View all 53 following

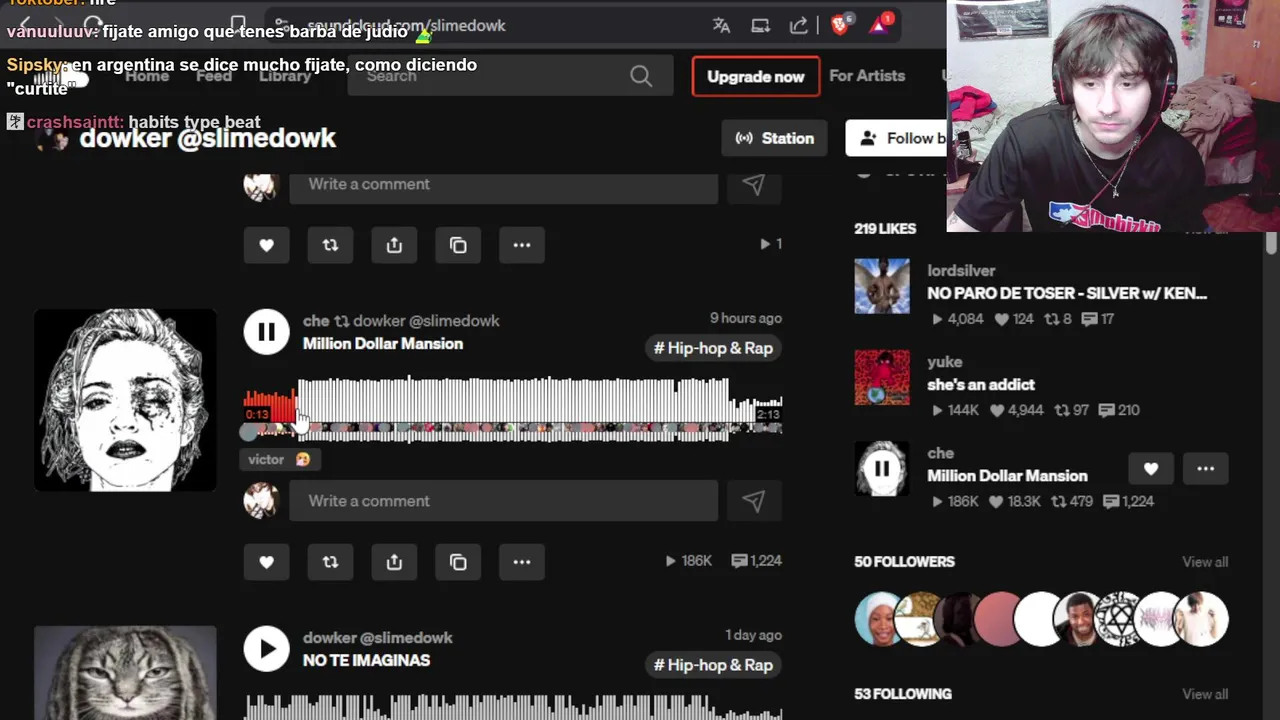pyautogui.click(x=1205, y=694)
